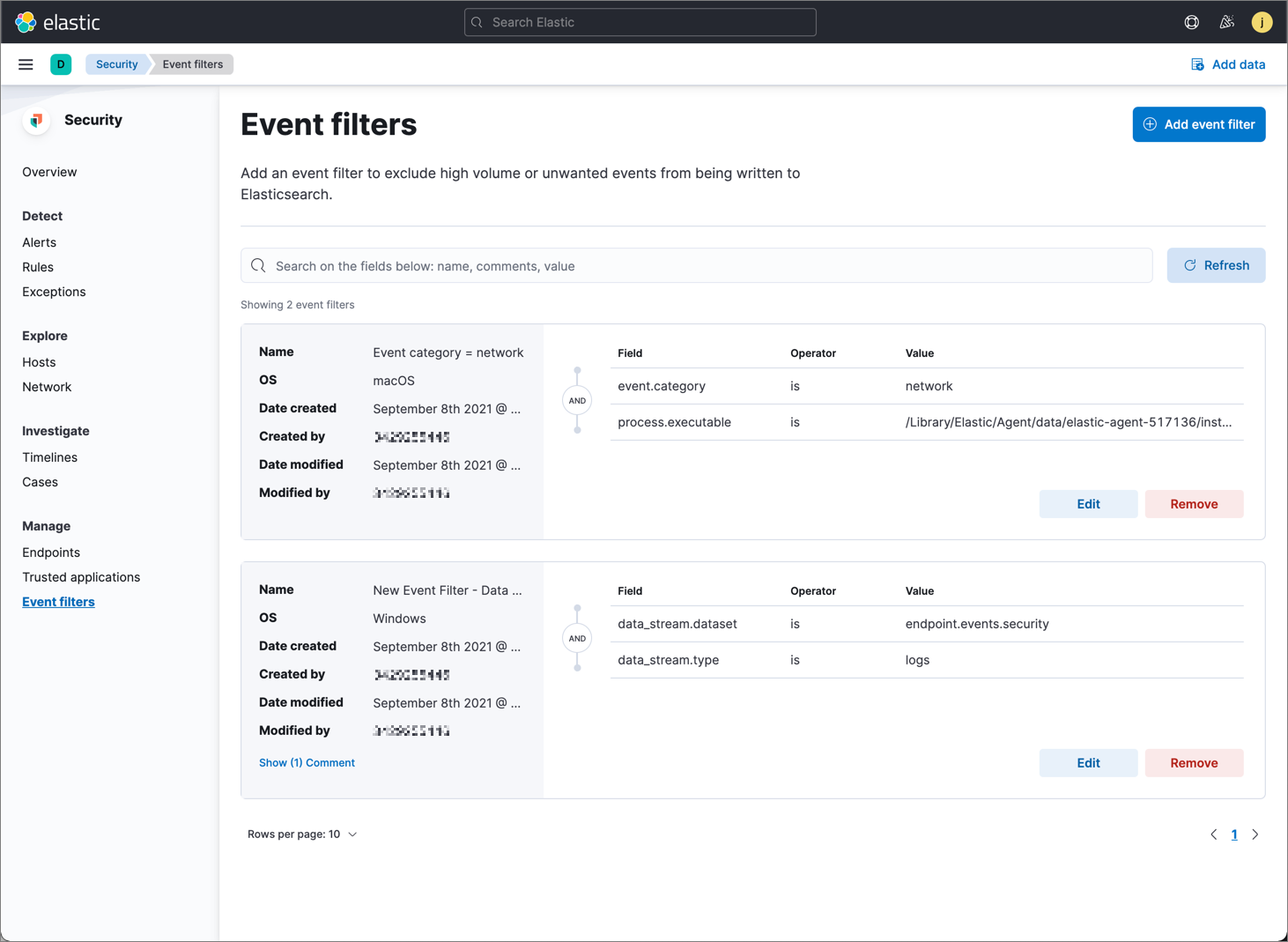Image resolution: width=1288 pixels, height=942 pixels.
Task: Click the magnifier in the Search Elastic bar
Action: (476, 22)
